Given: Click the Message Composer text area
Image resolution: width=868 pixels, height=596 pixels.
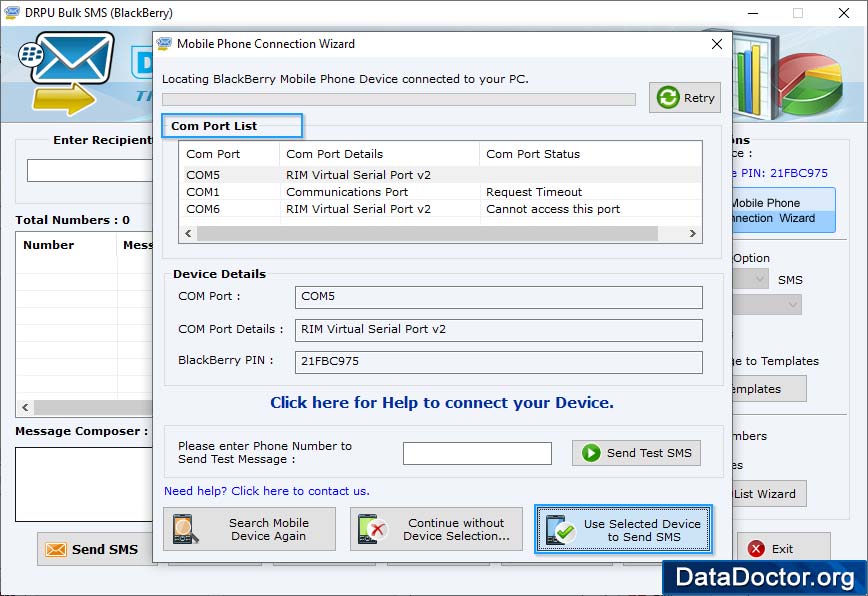Looking at the screenshot, I should pos(84,484).
